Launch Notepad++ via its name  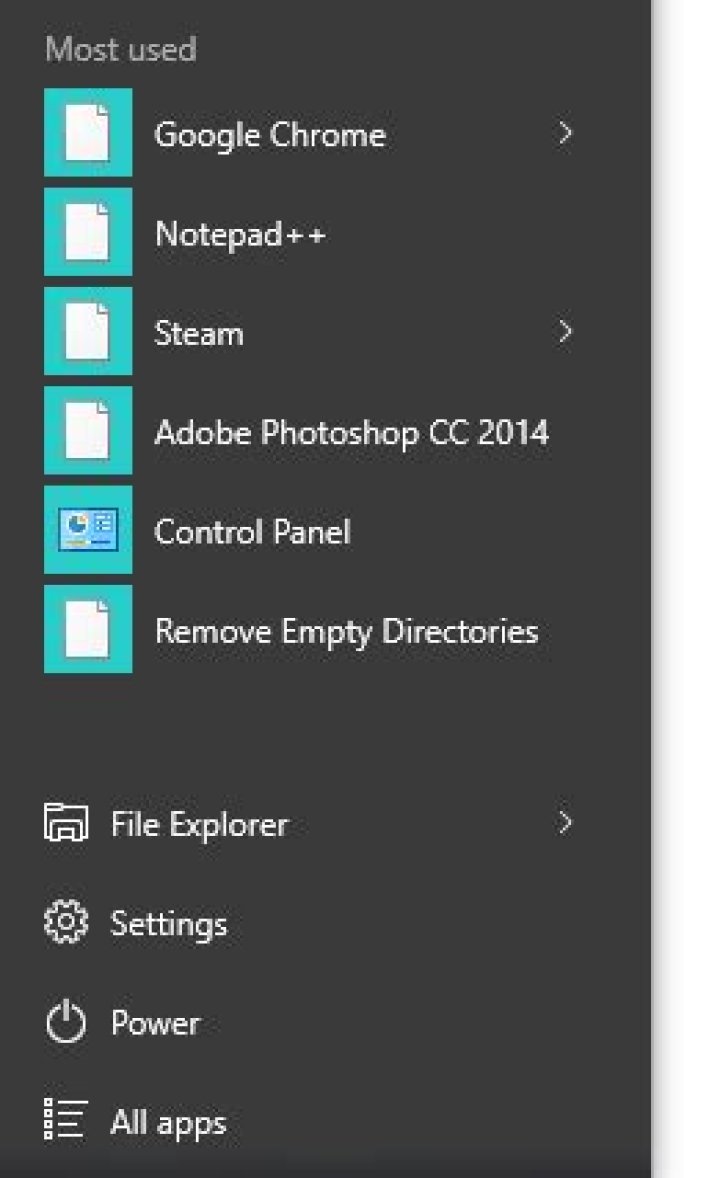pyautogui.click(x=241, y=234)
